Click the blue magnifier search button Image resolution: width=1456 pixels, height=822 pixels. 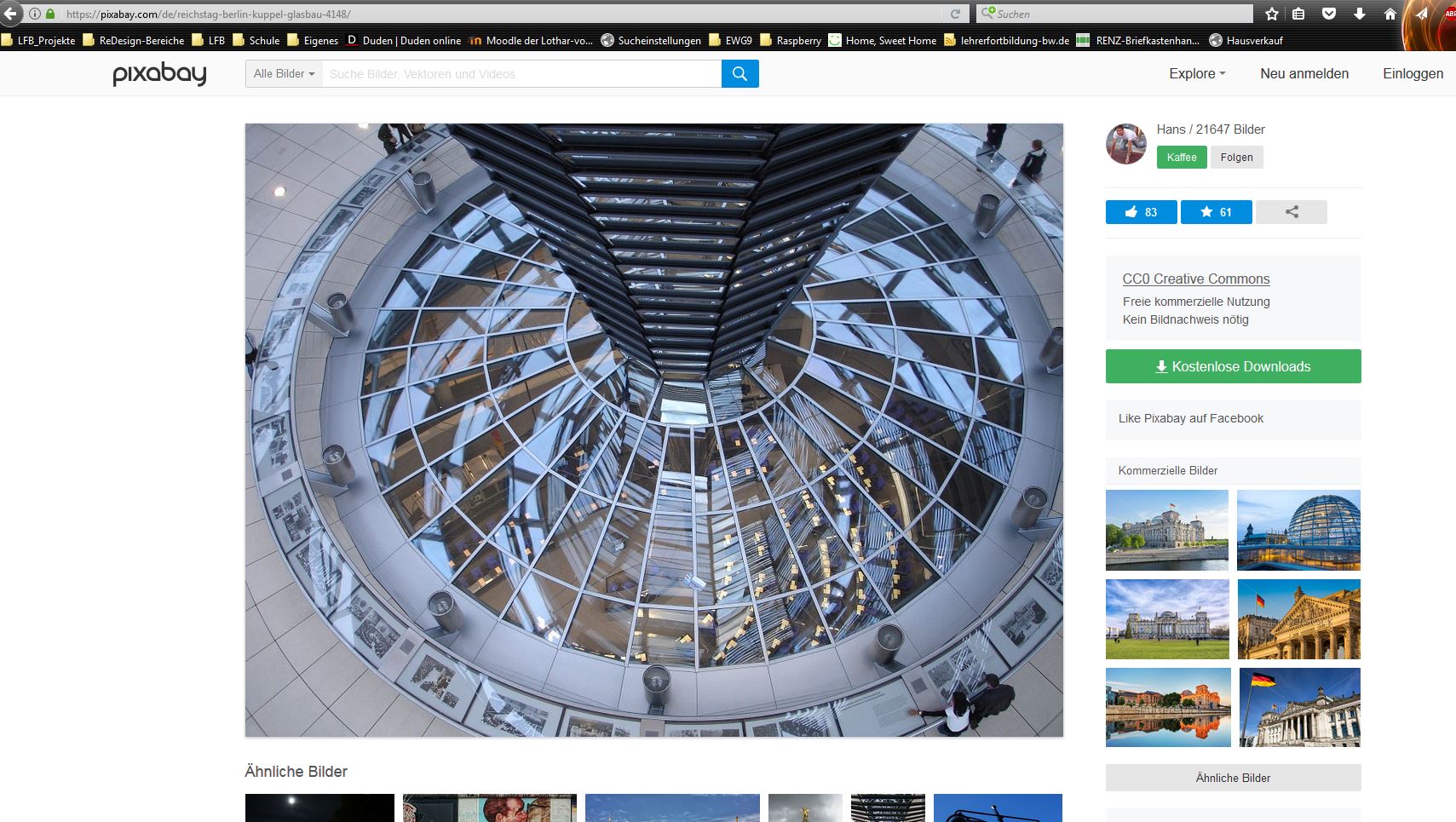(x=740, y=74)
